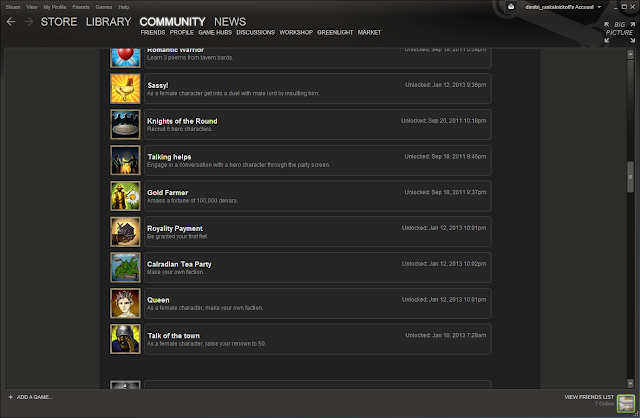
Task: Open the Help menu
Action: tap(124, 7)
